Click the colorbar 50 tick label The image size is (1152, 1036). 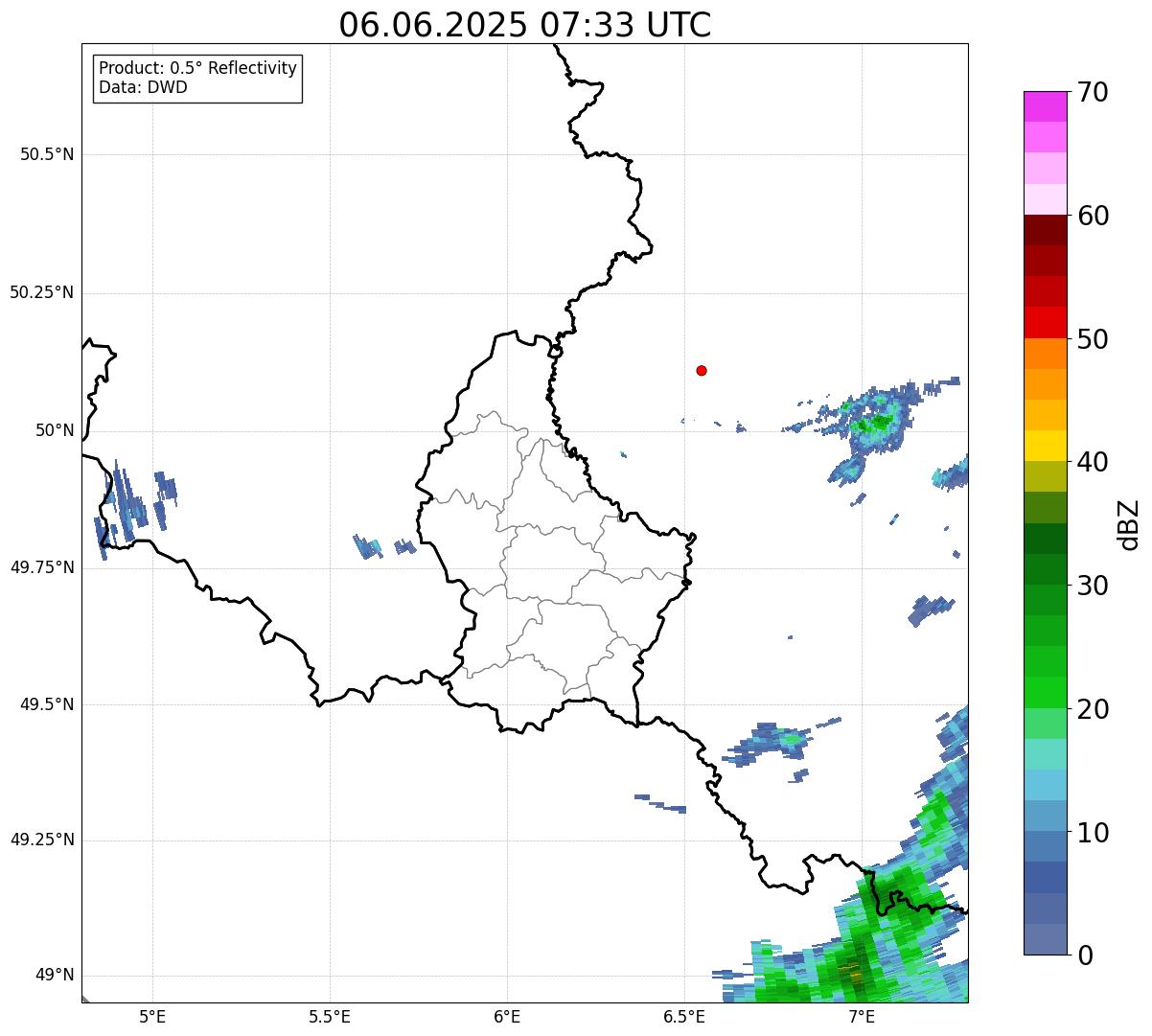(1093, 339)
